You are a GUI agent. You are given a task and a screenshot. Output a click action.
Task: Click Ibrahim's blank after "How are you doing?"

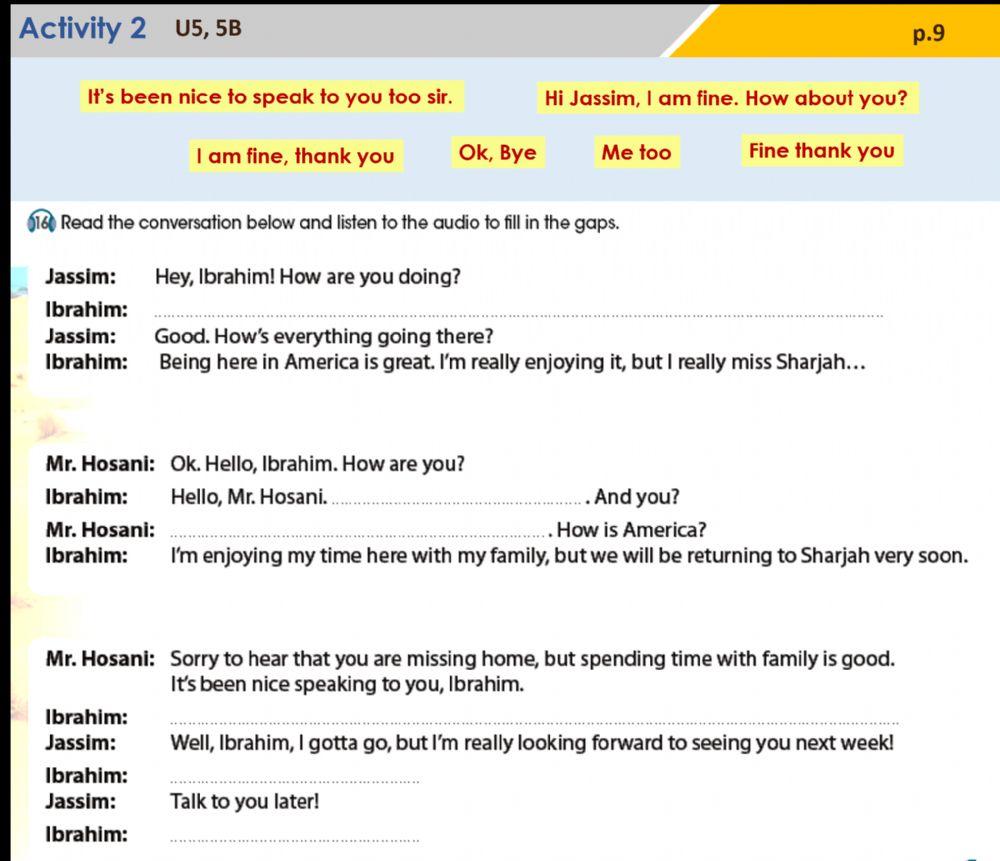518,310
